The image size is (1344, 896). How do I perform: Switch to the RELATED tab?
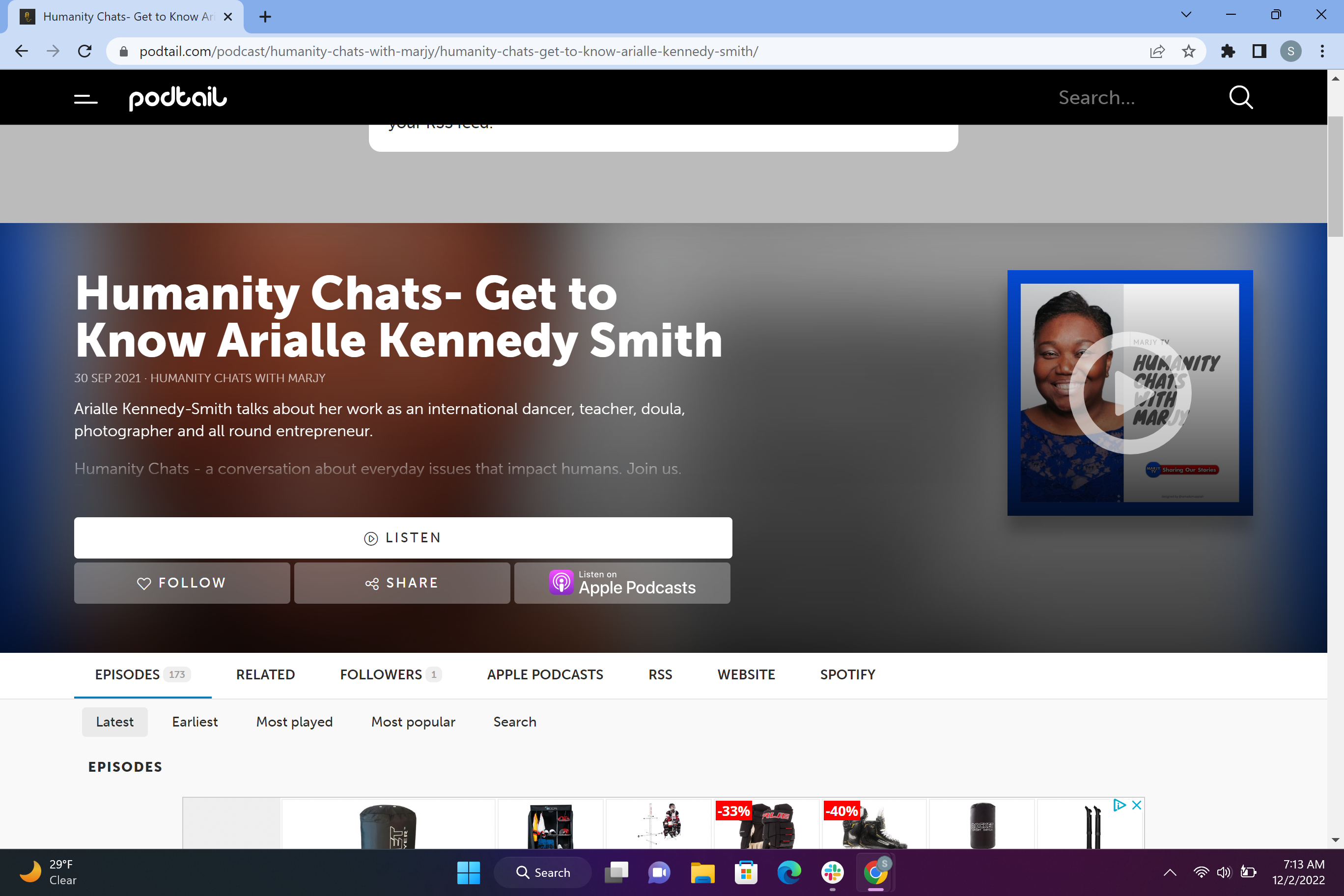pos(265,674)
